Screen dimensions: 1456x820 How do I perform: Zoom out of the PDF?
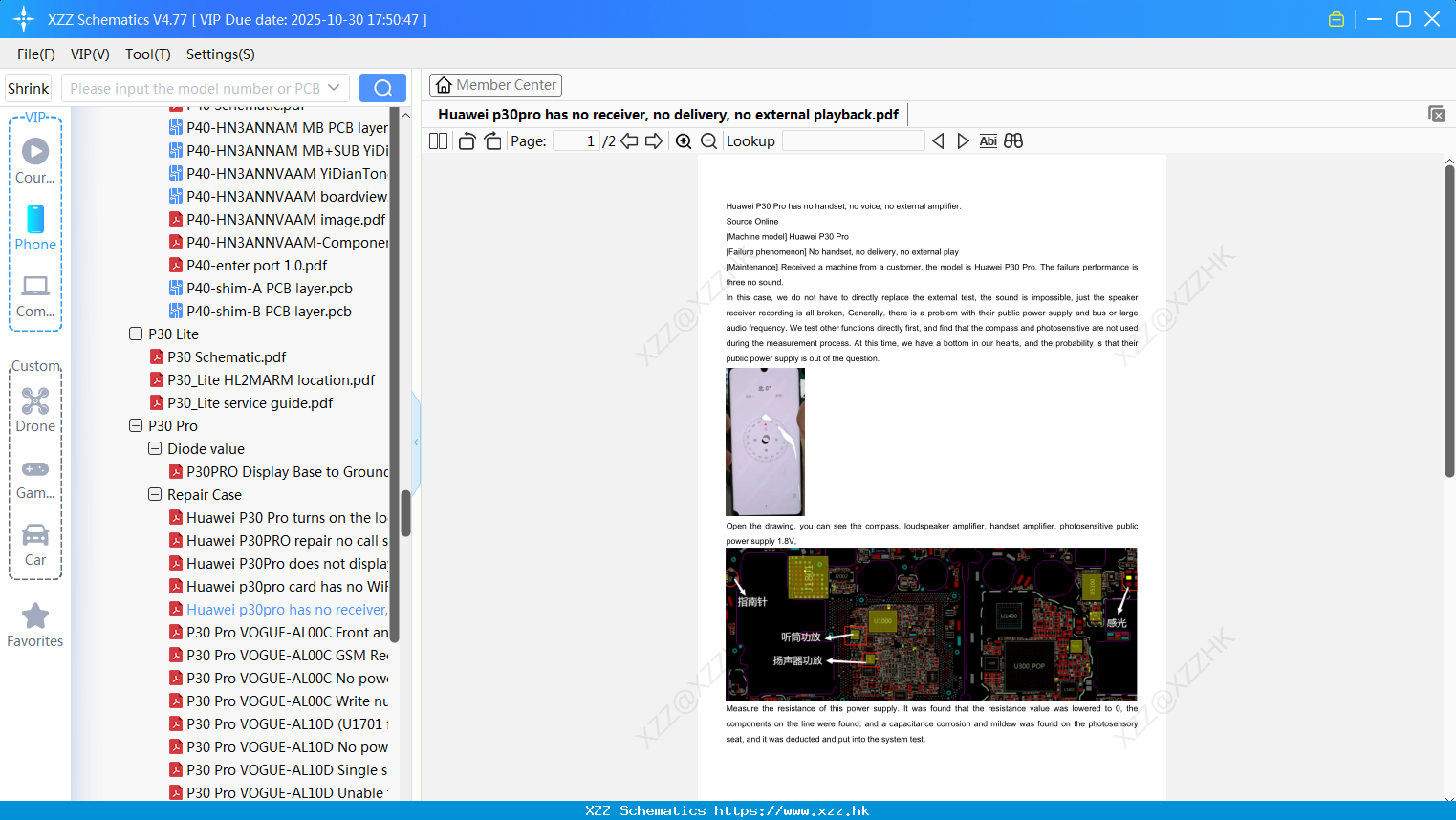pyautogui.click(x=708, y=141)
